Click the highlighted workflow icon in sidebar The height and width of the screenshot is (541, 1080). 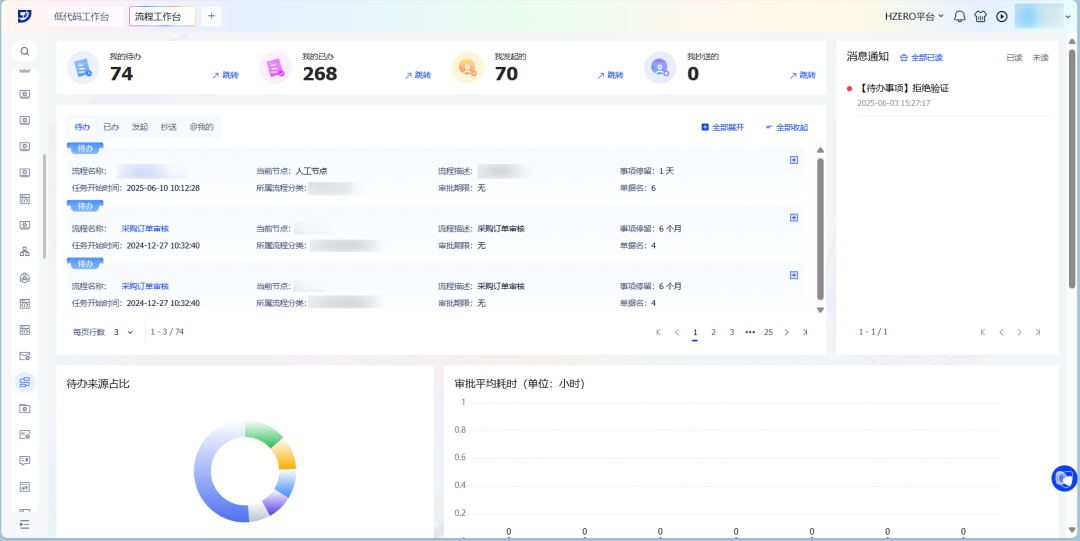point(24,382)
